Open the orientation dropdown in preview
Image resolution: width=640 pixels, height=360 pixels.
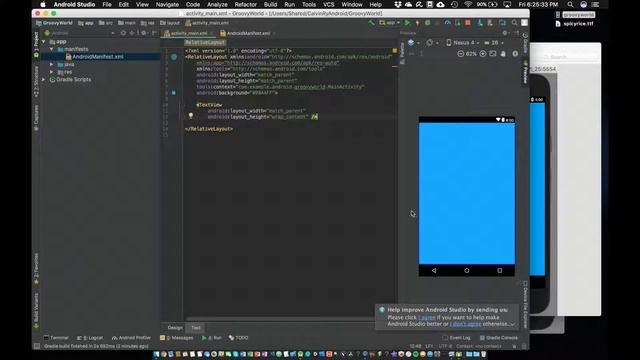pos(432,42)
